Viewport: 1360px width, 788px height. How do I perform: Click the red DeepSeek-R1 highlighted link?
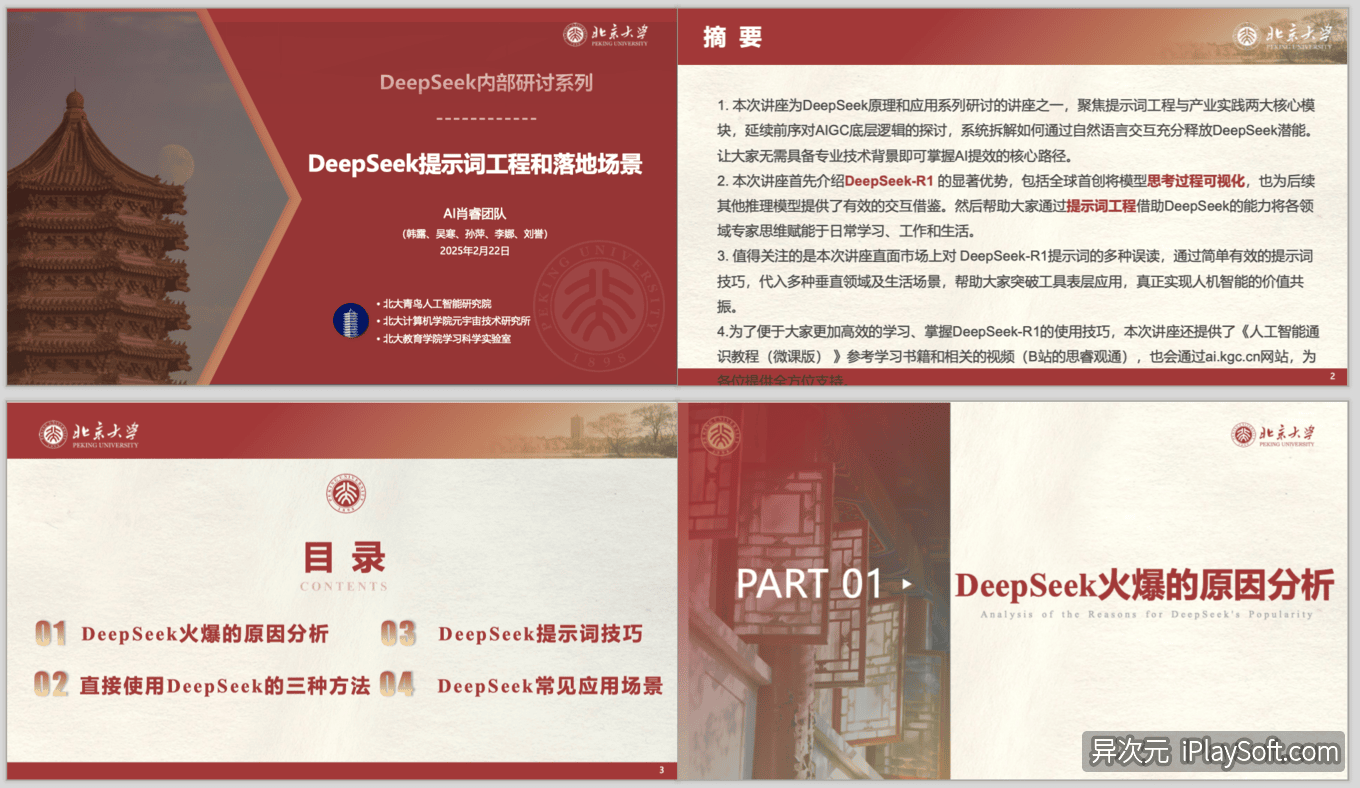click(x=890, y=181)
